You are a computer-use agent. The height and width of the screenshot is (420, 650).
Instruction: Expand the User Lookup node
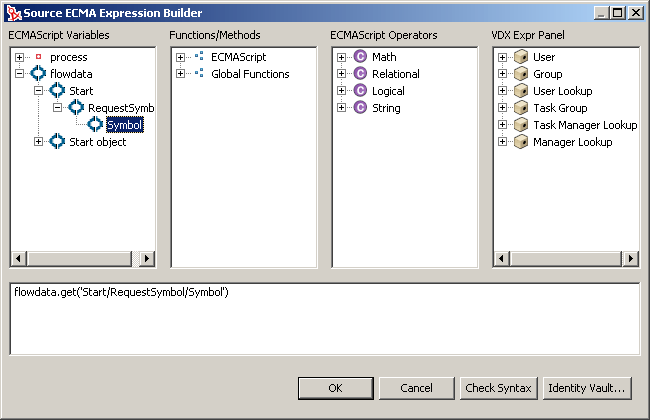502,91
